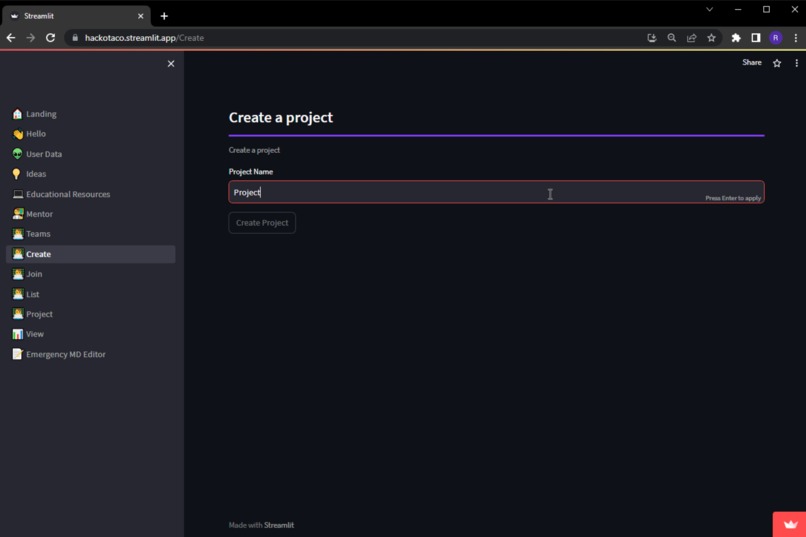Open the tab search chevron dropdown

click(709, 10)
